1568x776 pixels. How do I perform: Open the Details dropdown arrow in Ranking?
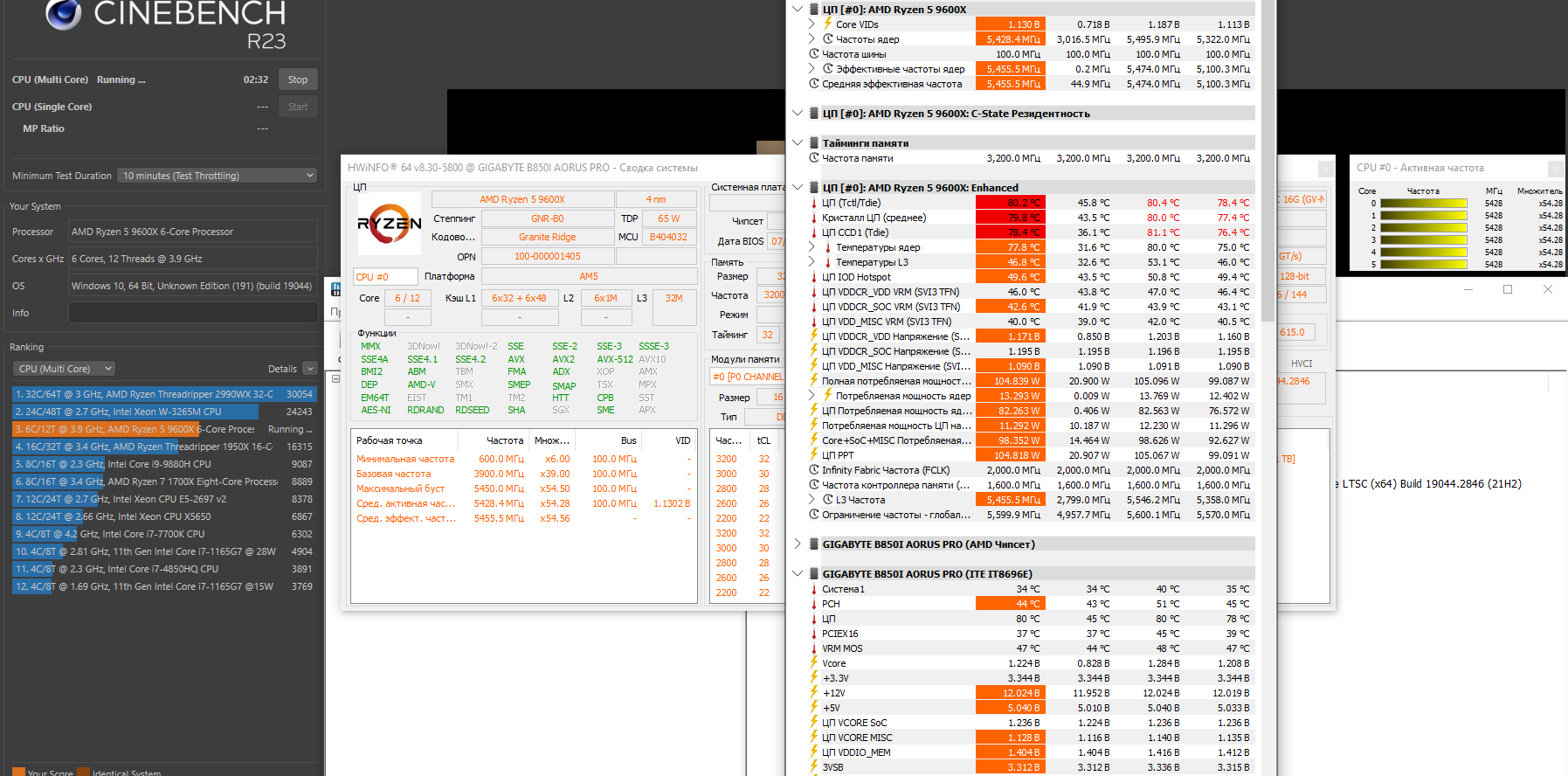310,369
